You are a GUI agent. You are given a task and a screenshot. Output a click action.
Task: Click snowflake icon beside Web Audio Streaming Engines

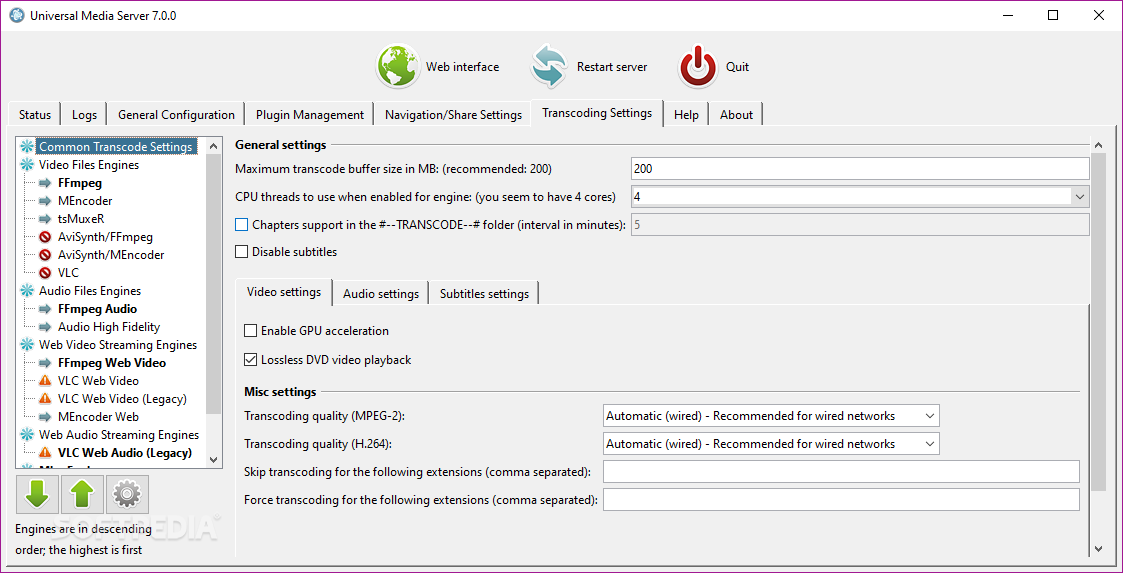27,435
